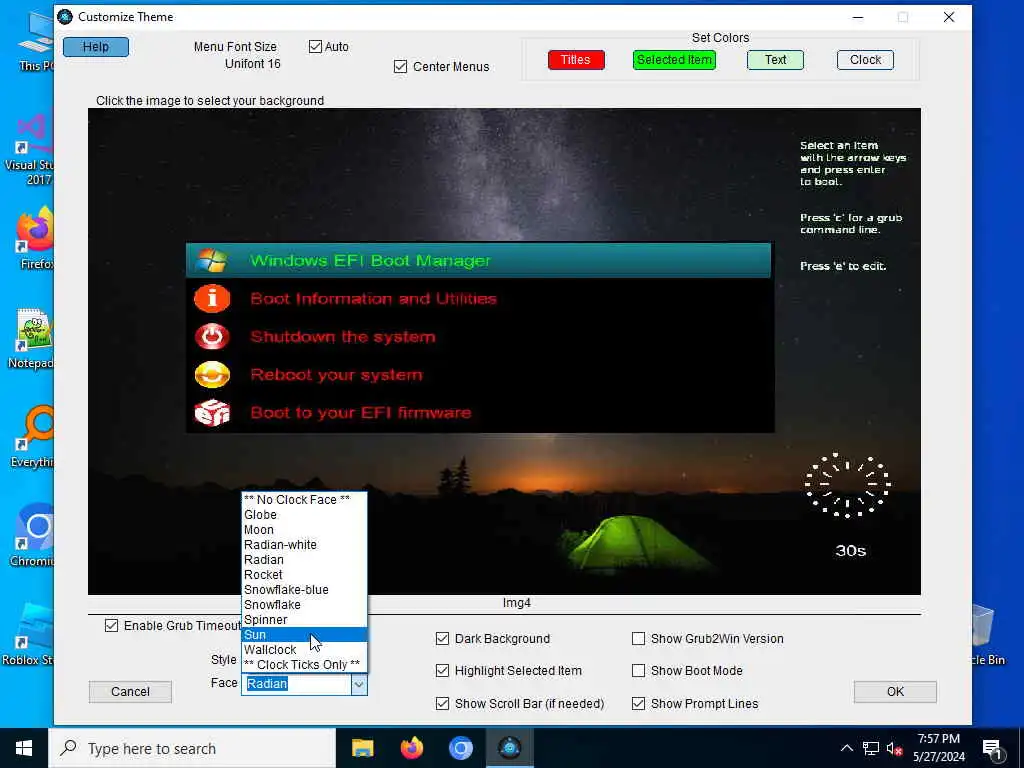Click the Face combo box text field

(x=296, y=684)
